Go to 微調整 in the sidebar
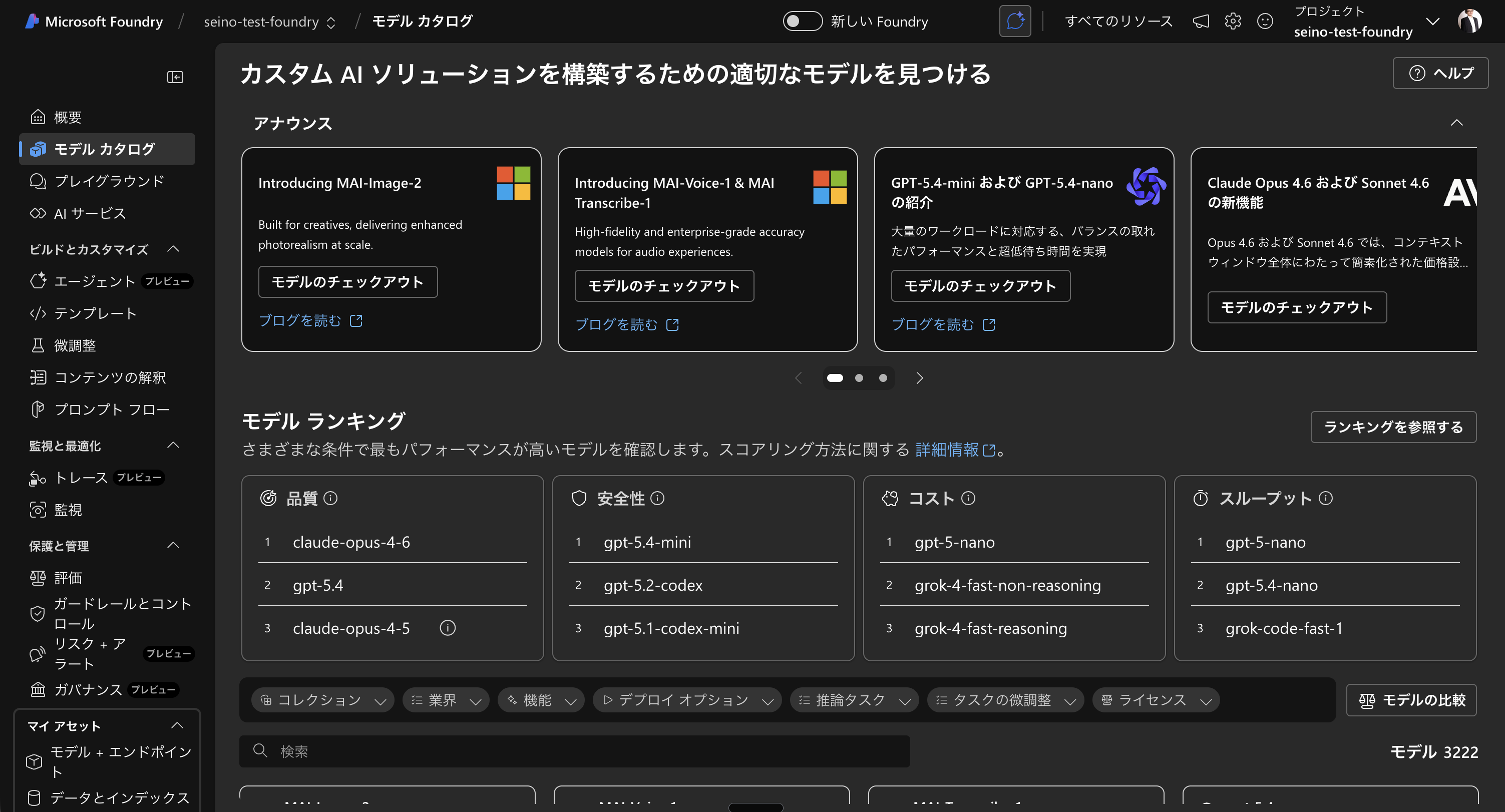This screenshot has height=812, width=1505. [75, 346]
